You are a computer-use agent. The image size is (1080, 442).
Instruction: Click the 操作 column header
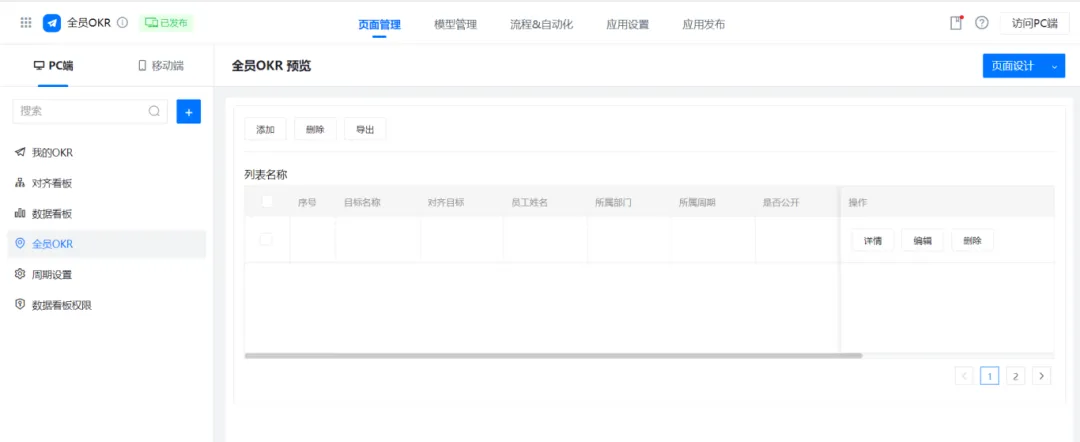pyautogui.click(x=858, y=202)
